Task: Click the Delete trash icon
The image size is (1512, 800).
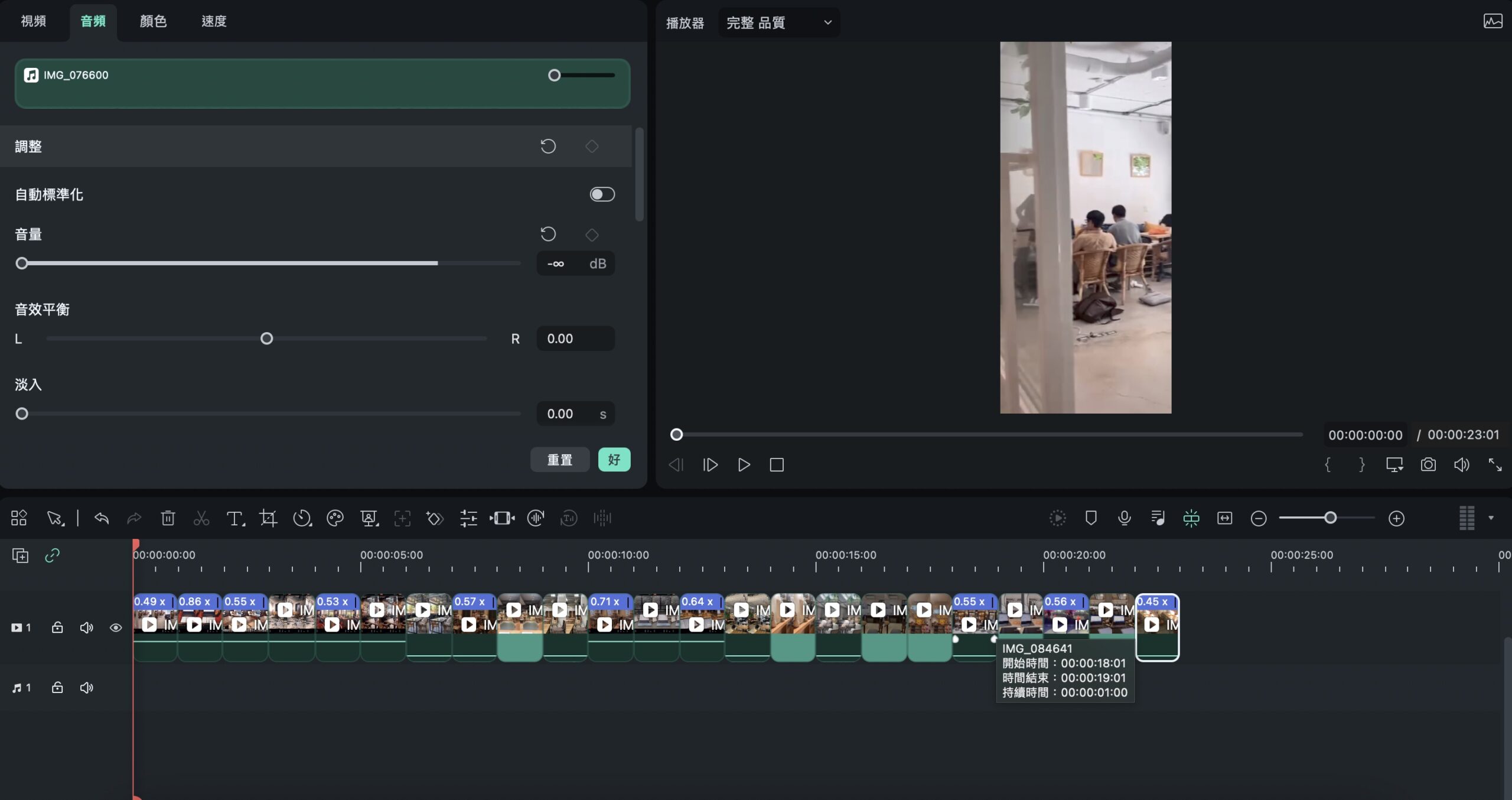Action: (168, 519)
